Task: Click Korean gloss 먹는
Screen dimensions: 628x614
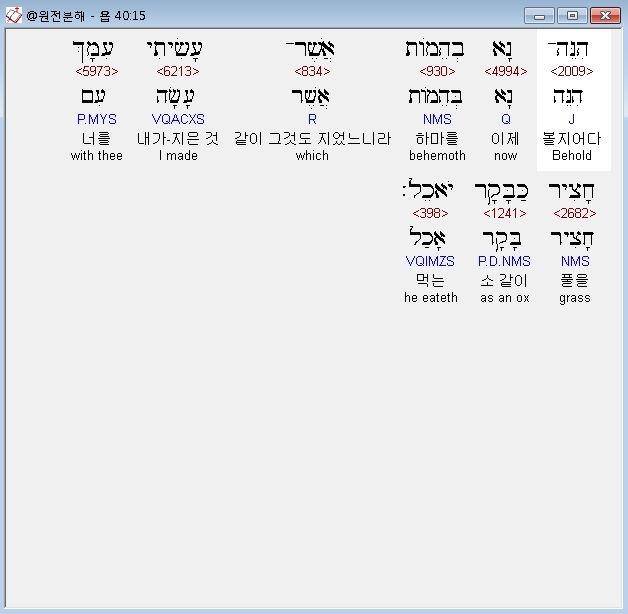Action: (430, 280)
